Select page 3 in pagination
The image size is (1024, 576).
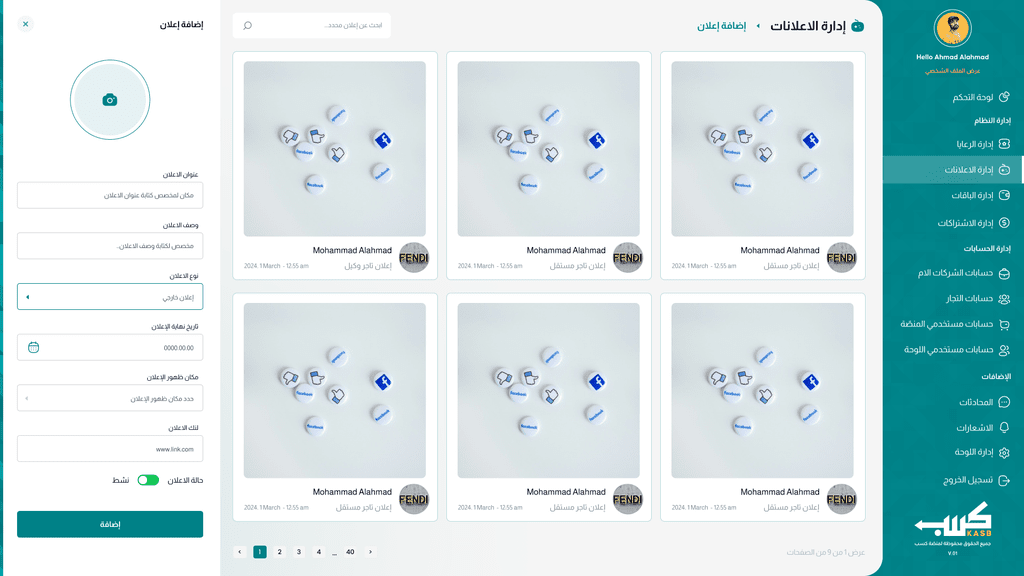(299, 552)
